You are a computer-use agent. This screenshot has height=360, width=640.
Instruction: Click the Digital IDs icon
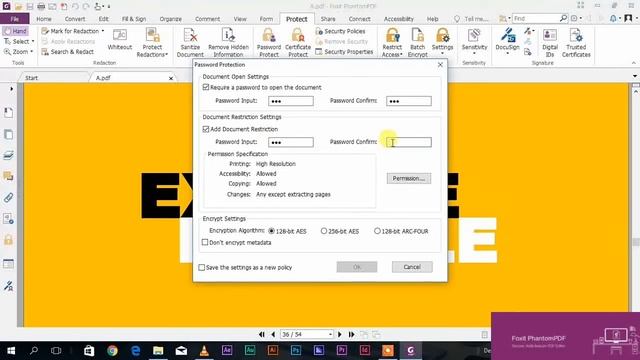click(x=550, y=36)
